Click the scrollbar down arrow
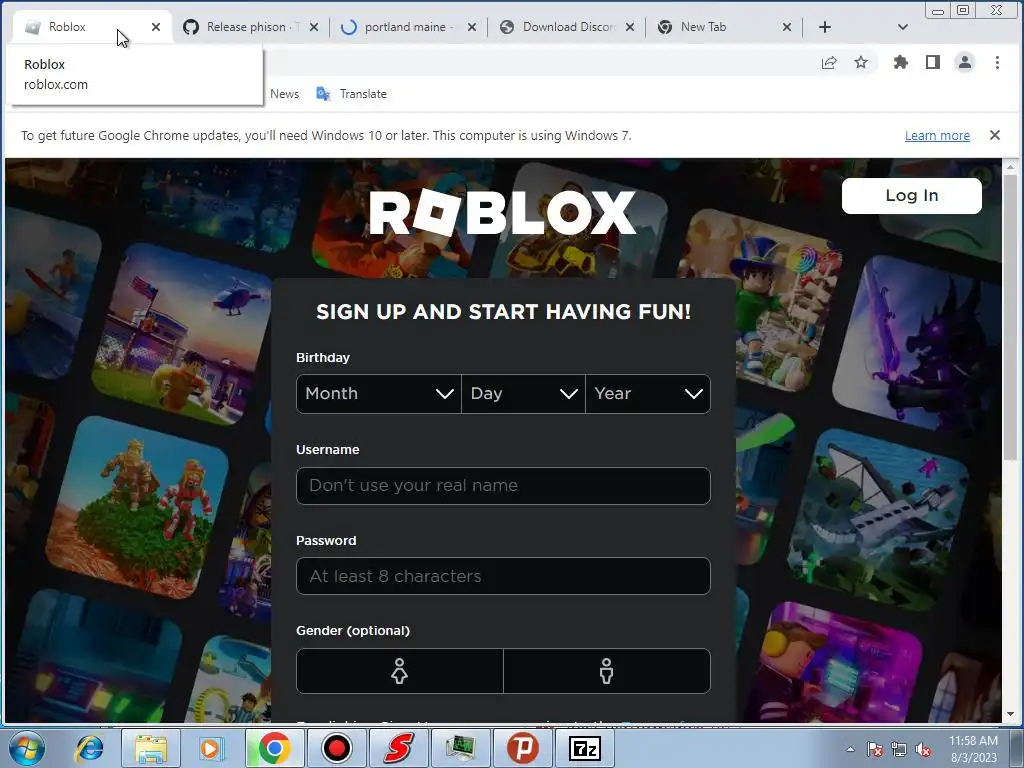The width and height of the screenshot is (1024, 768). (1010, 714)
